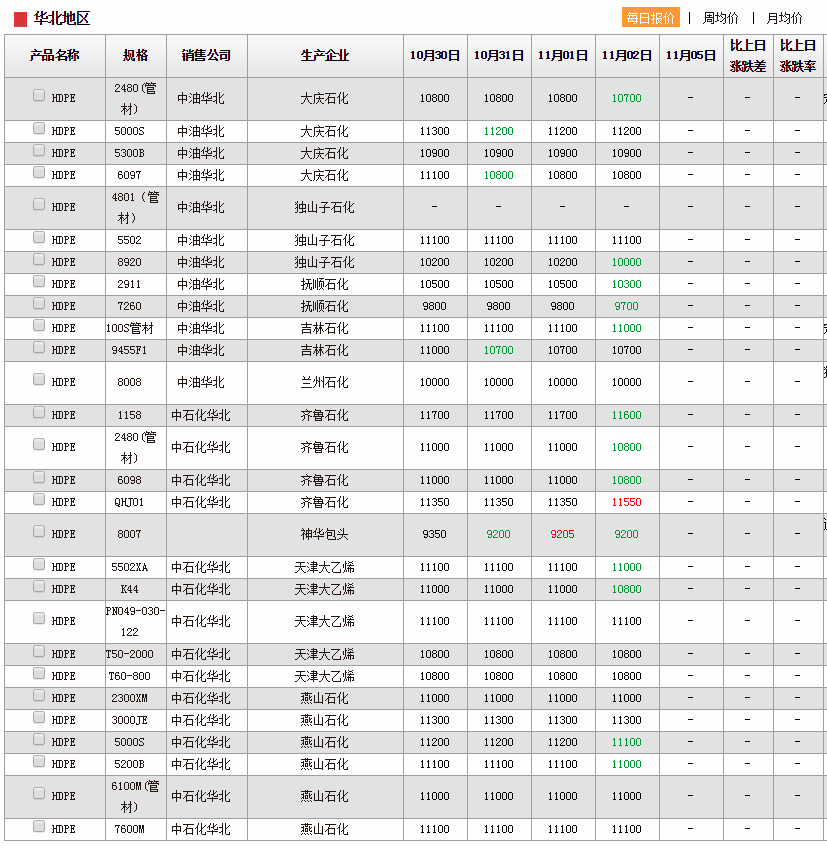Screen dimensions: 827x848
Task: Tick checkbox for HDPE 5200B row
Action: point(39,761)
